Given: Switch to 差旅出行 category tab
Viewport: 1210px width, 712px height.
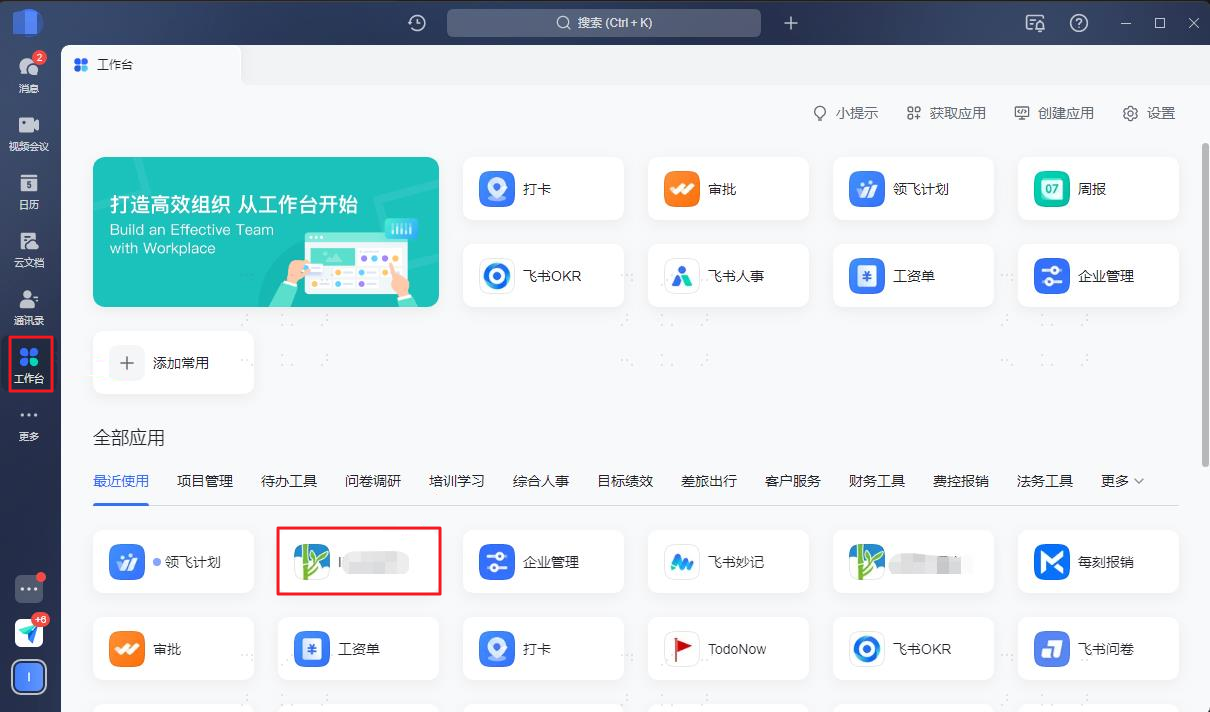Looking at the screenshot, I should (709, 481).
